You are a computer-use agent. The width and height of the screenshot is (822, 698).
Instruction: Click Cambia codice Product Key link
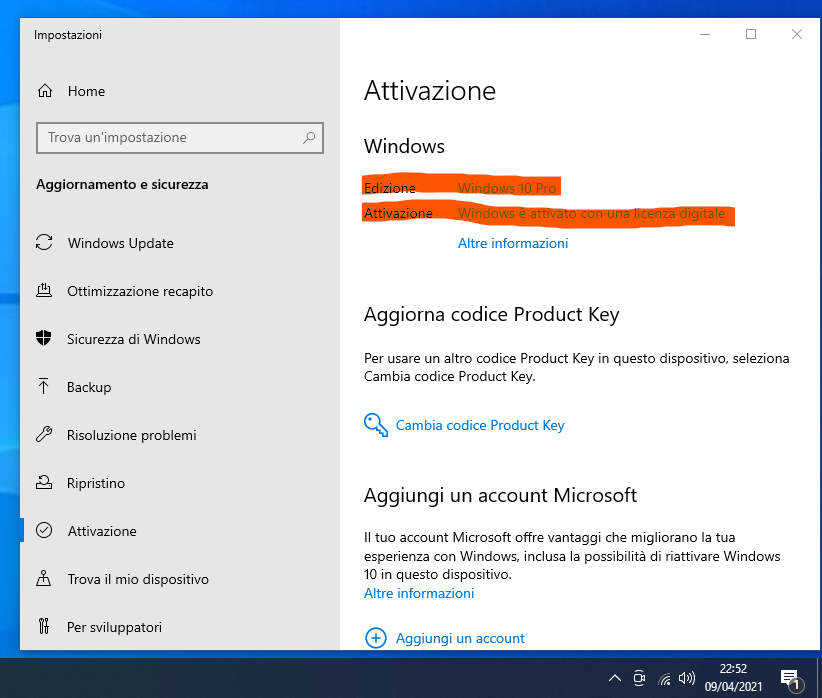click(x=480, y=425)
